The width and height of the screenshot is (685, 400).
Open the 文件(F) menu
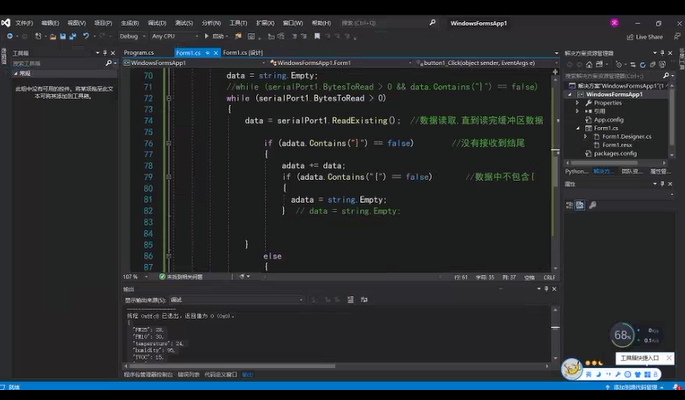[24, 23]
